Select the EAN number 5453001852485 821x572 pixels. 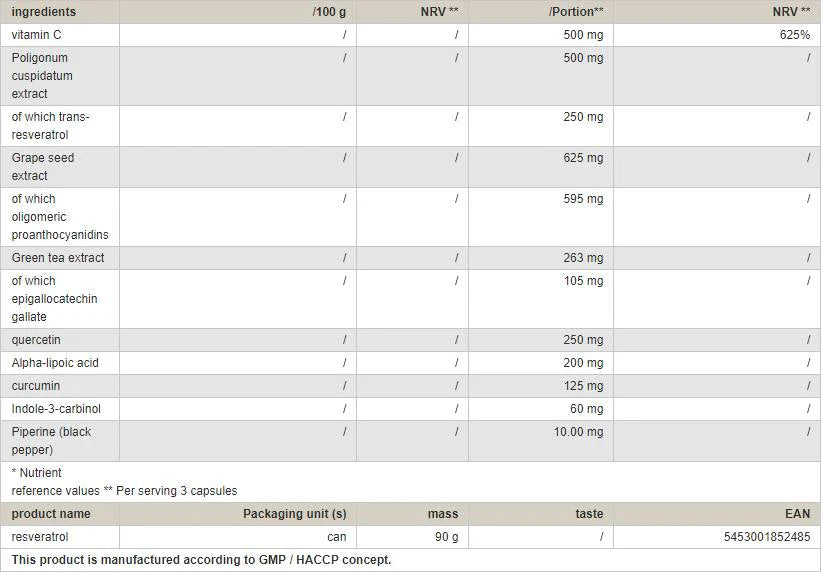(x=766, y=537)
